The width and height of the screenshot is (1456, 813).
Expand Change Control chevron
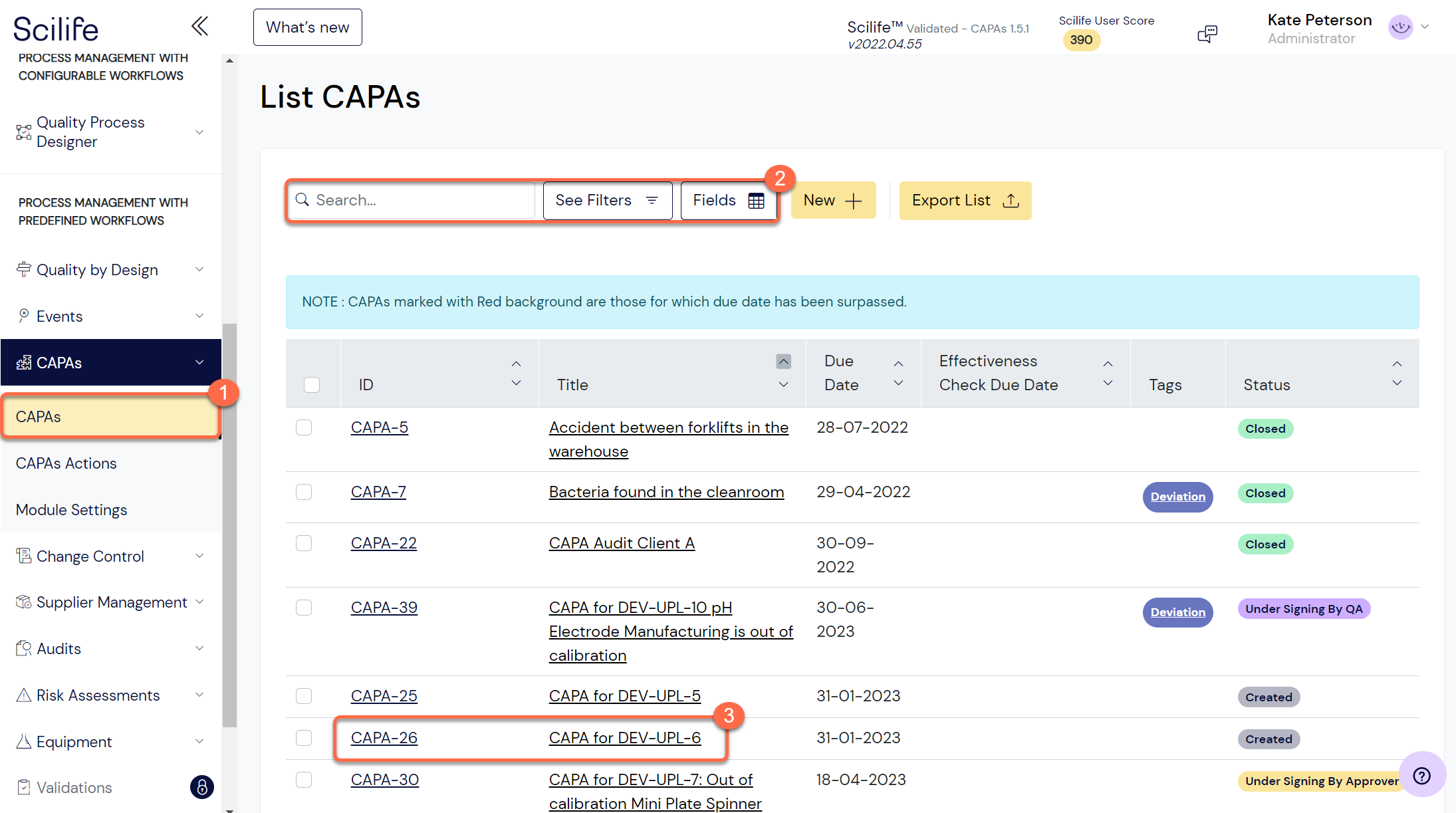pos(199,556)
